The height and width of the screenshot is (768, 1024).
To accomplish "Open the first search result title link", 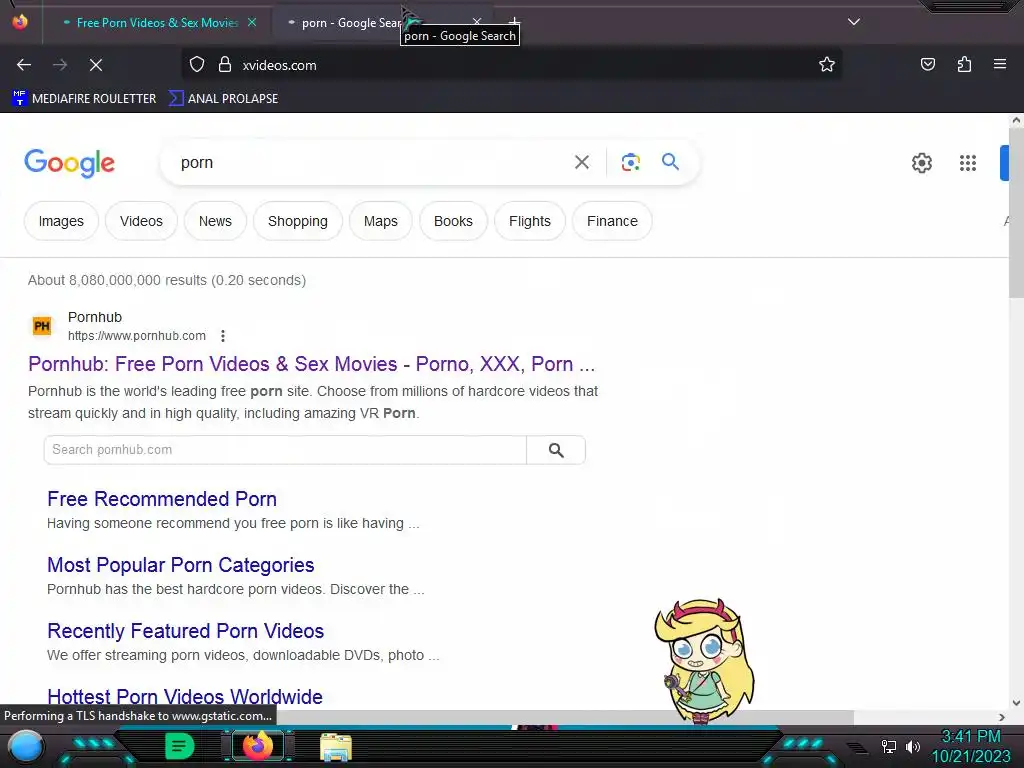I will pyautogui.click(x=312, y=364).
